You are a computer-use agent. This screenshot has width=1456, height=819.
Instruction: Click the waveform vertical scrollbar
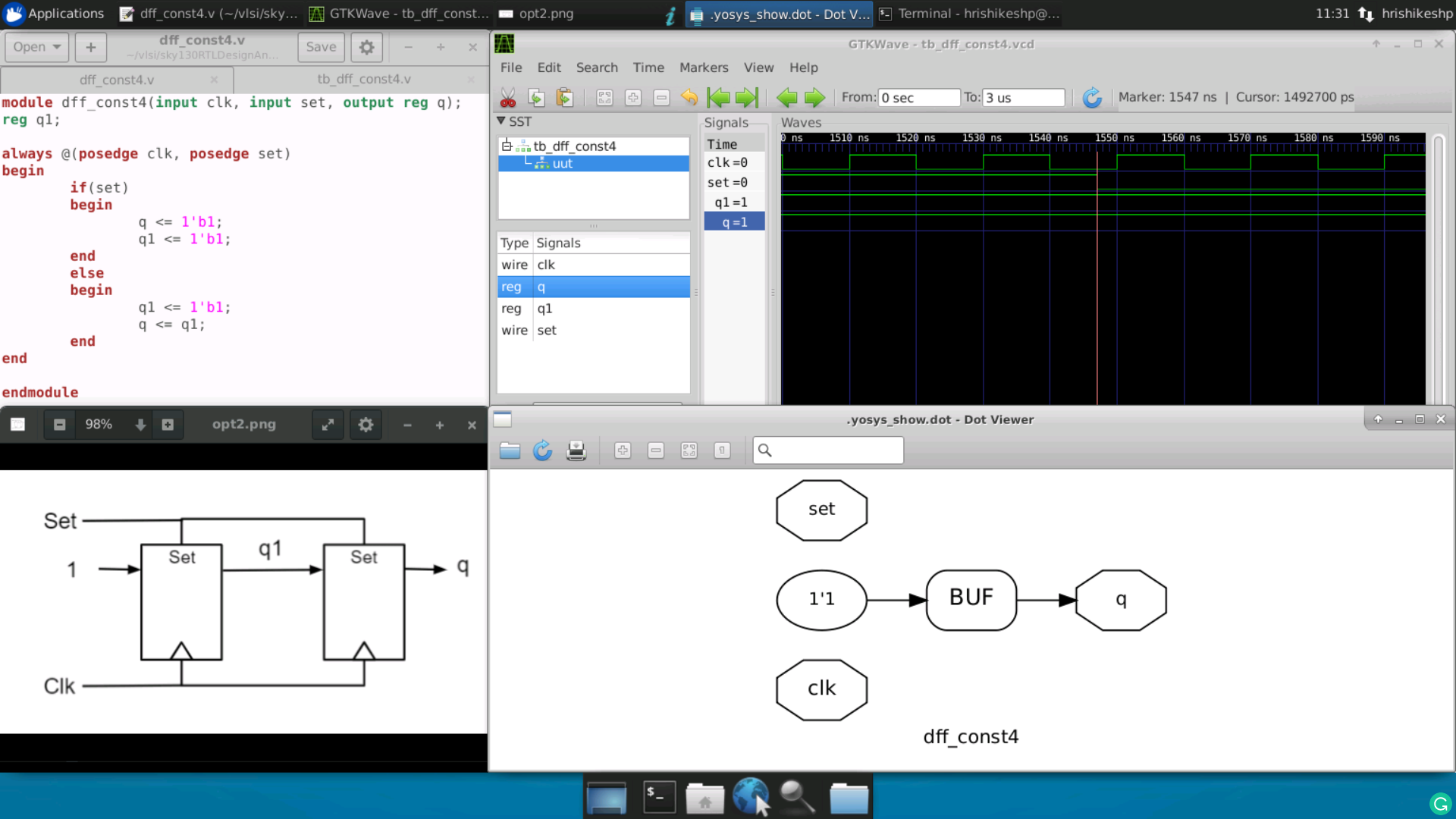(x=1438, y=265)
